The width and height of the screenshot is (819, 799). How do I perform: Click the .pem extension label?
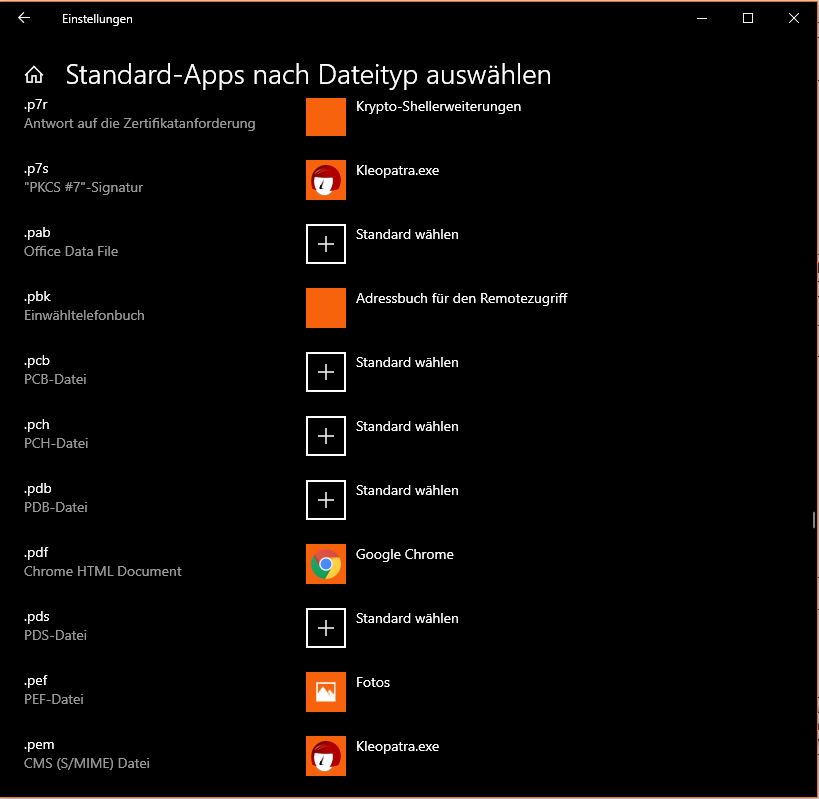pos(39,745)
